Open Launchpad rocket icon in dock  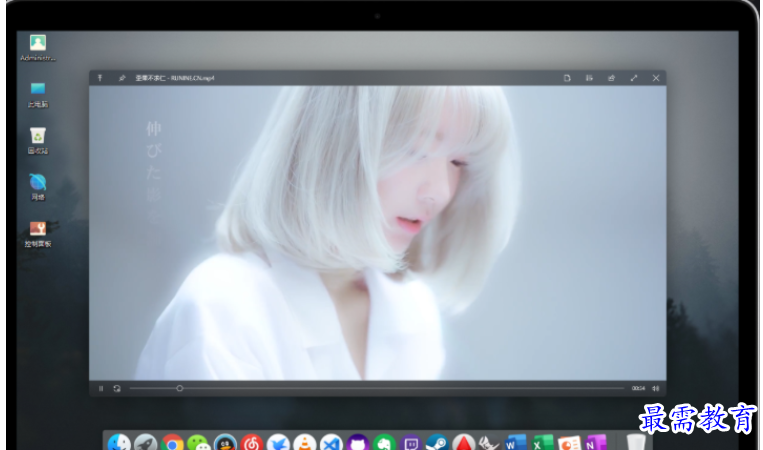coord(145,443)
